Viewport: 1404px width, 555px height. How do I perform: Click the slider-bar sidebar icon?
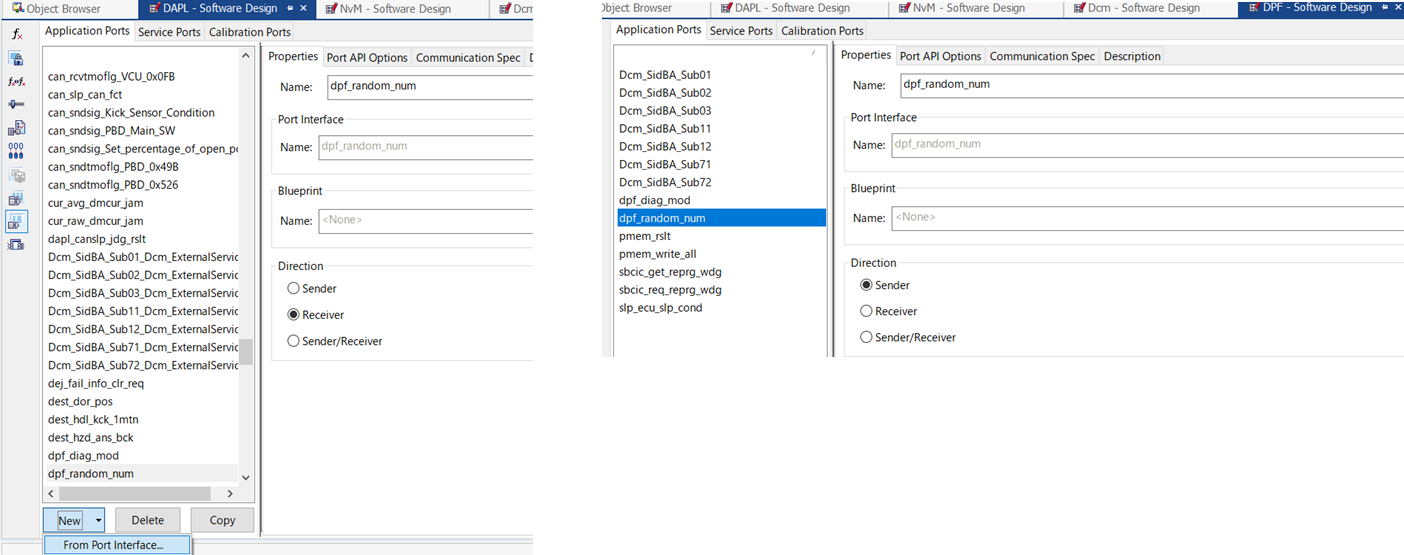point(16,105)
